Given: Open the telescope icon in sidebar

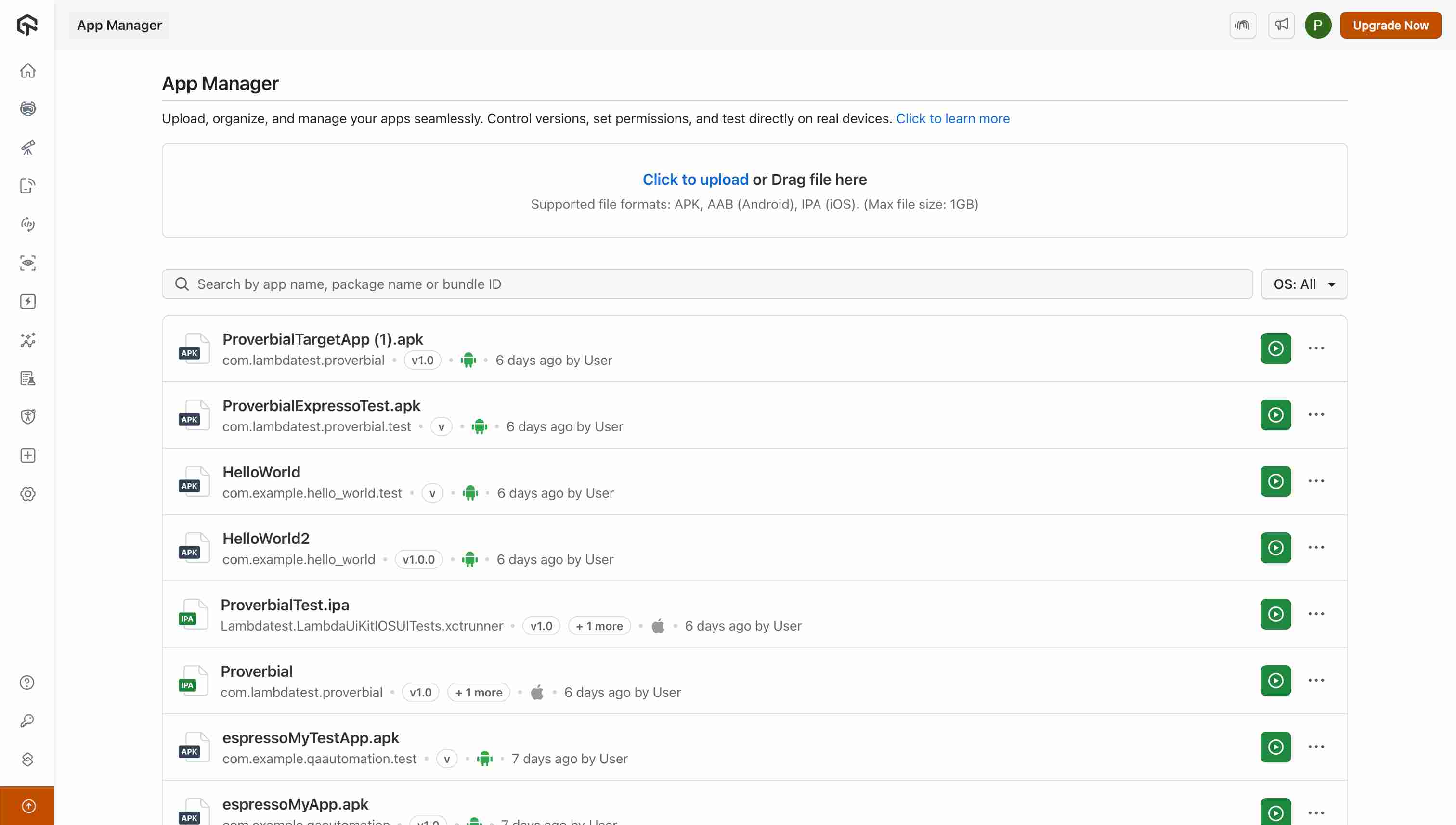Looking at the screenshot, I should click(27, 147).
